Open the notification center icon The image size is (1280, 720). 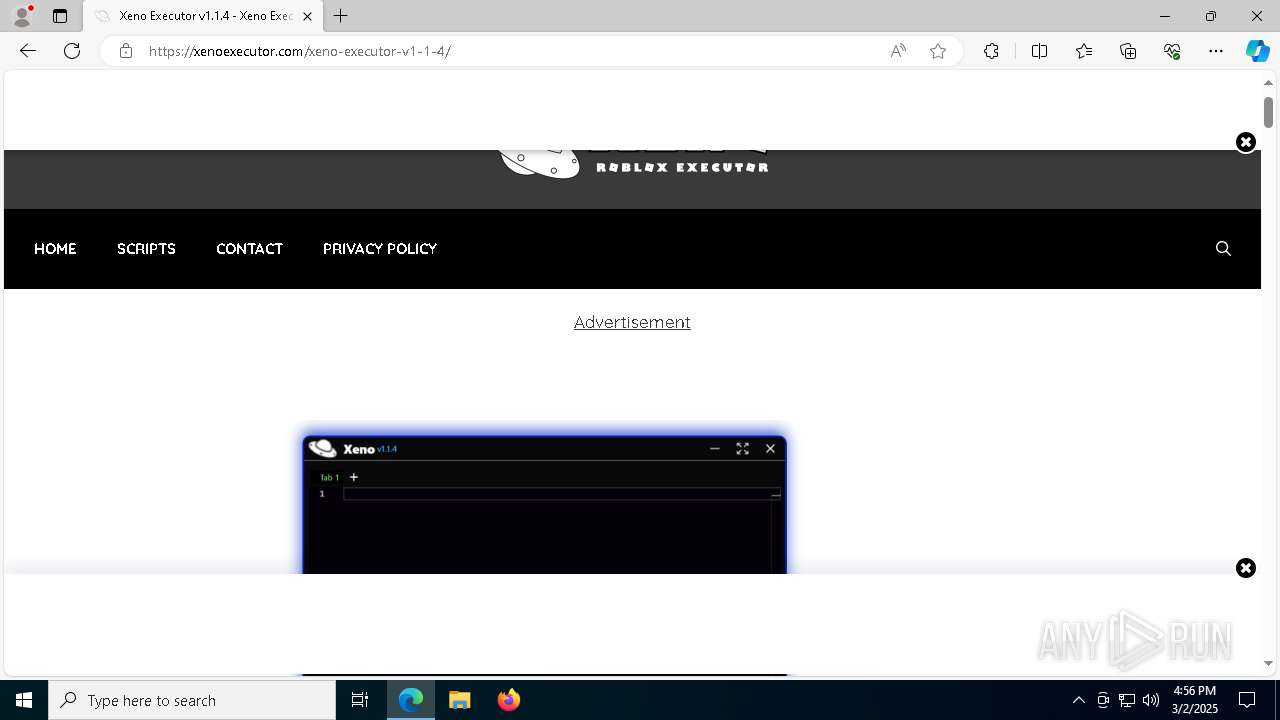tap(1247, 700)
